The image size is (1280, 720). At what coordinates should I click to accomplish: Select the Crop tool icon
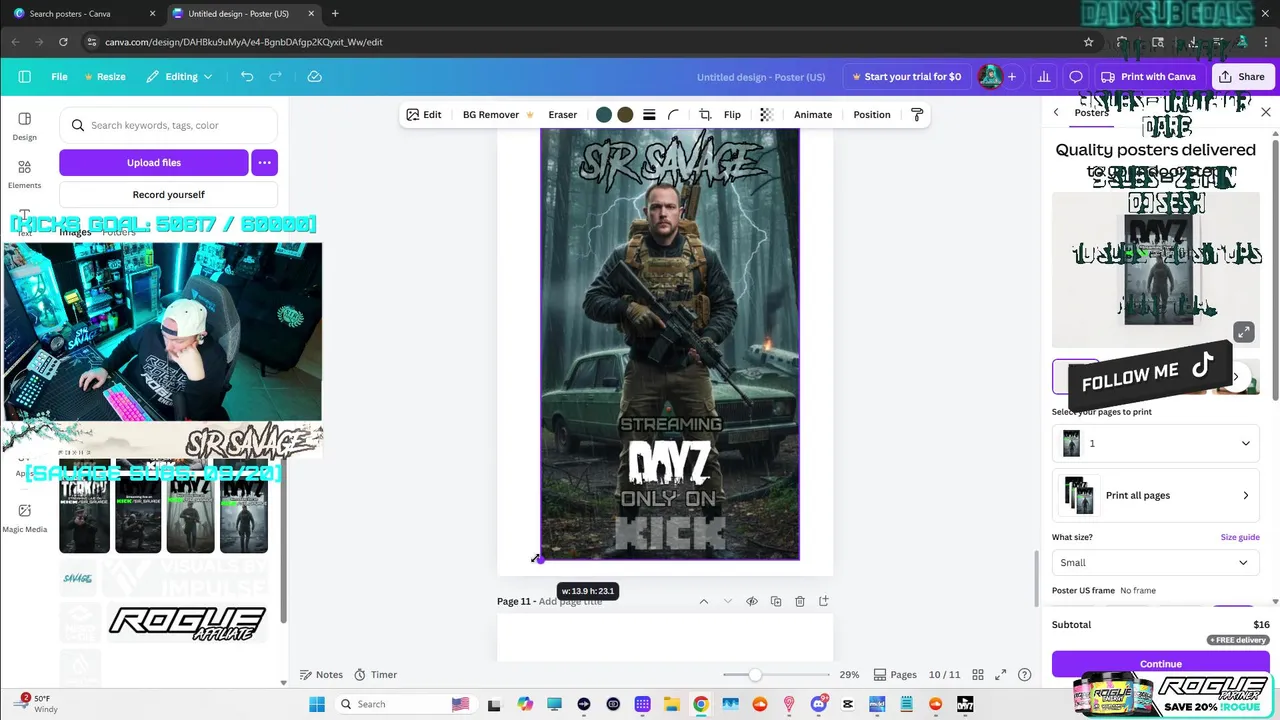tap(705, 115)
